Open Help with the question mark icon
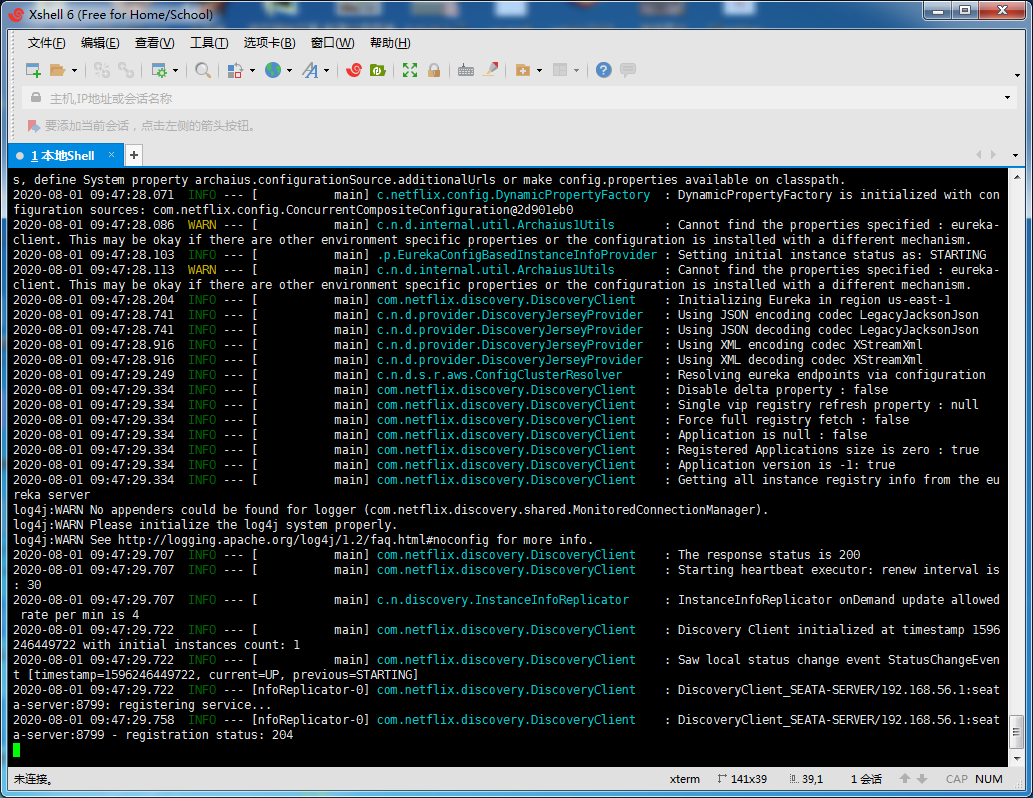This screenshot has width=1033, height=798. [603, 70]
